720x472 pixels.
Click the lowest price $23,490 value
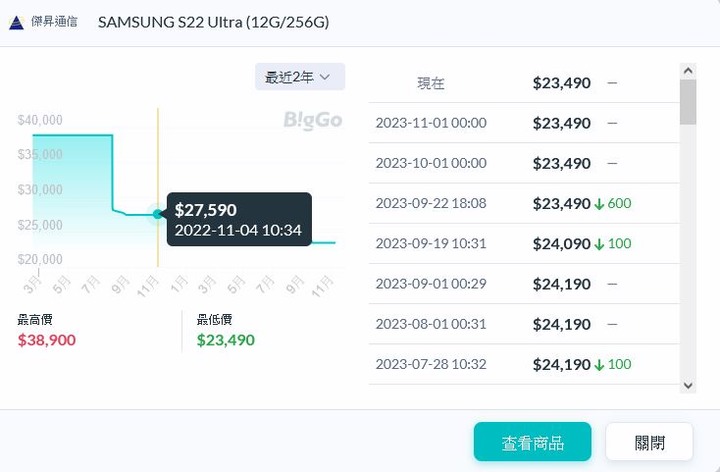[225, 340]
